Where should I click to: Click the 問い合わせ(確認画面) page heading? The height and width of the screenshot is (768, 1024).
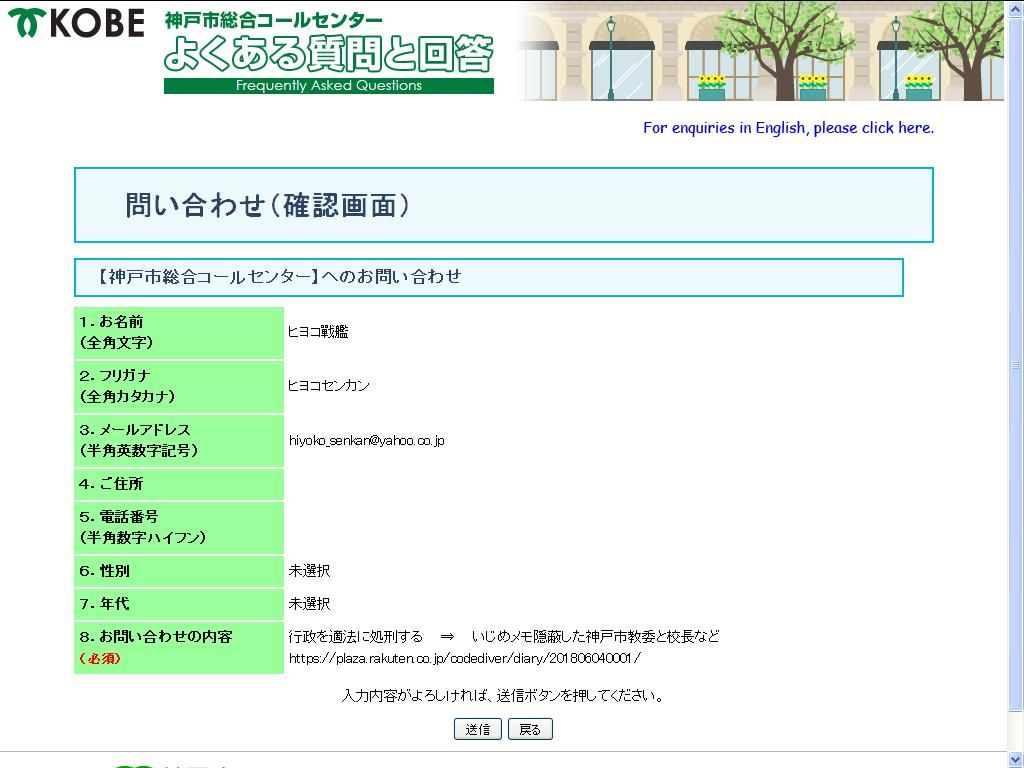(267, 206)
